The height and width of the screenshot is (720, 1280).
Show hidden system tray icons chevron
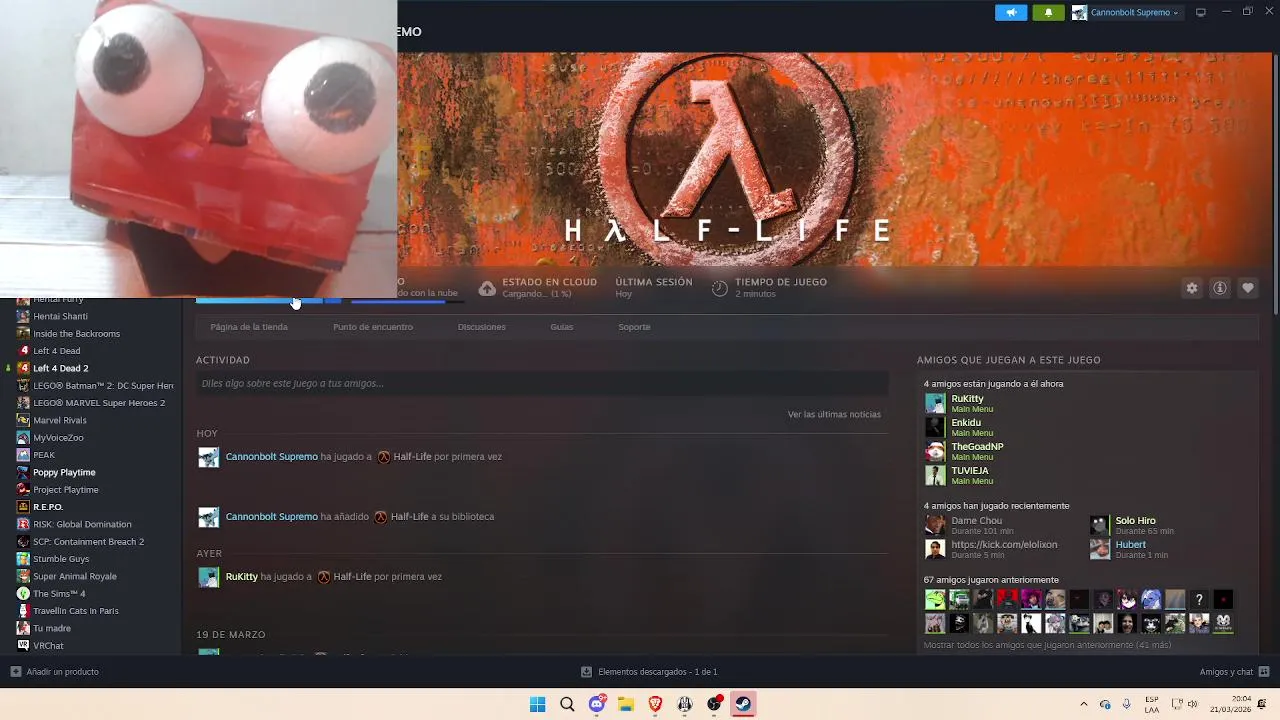tap(1083, 704)
